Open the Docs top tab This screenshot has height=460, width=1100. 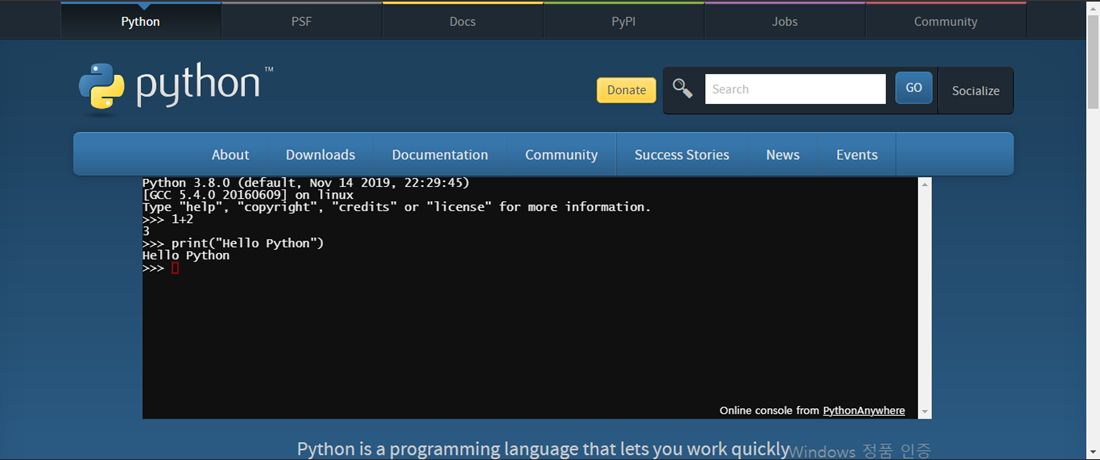(462, 21)
